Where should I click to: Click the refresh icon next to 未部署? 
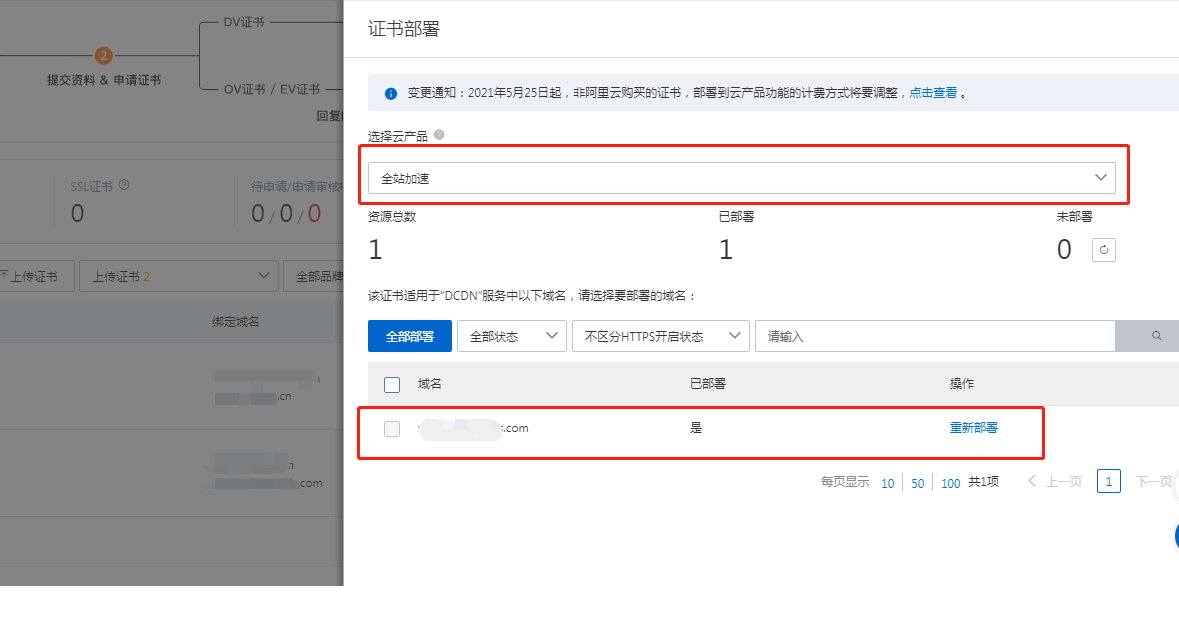click(1104, 250)
